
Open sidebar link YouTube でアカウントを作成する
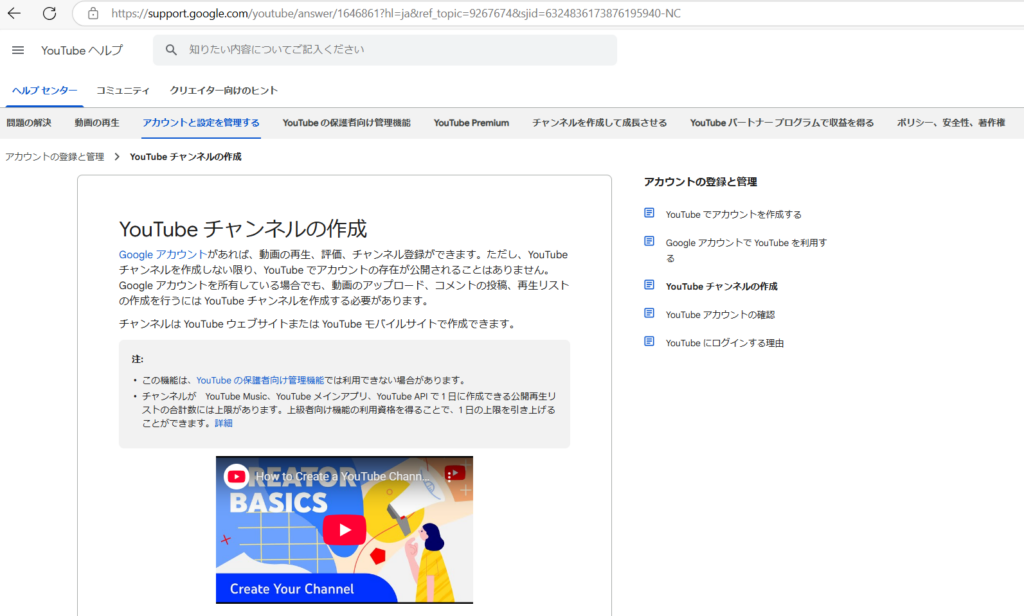(733, 214)
